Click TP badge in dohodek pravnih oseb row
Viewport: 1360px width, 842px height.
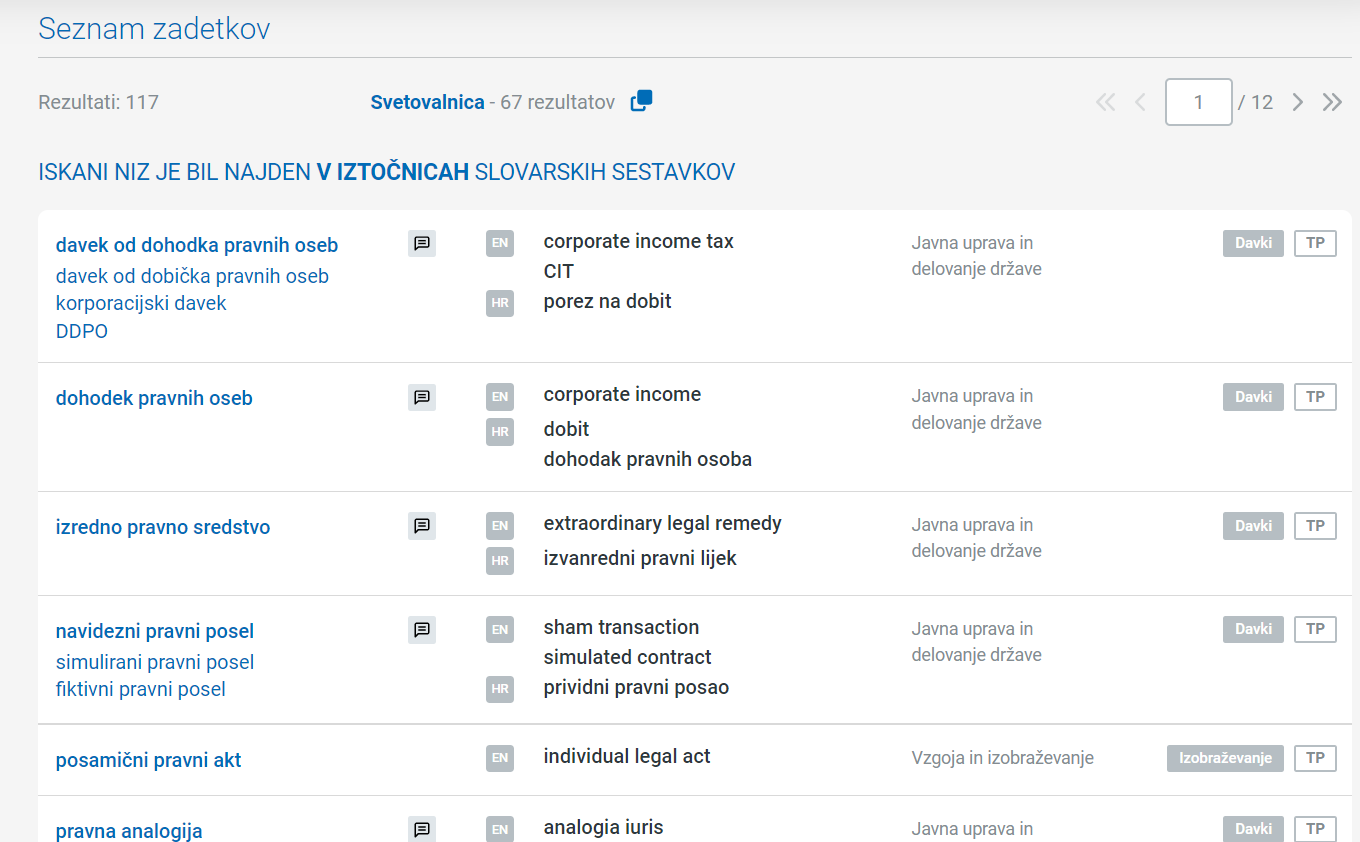click(x=1315, y=397)
